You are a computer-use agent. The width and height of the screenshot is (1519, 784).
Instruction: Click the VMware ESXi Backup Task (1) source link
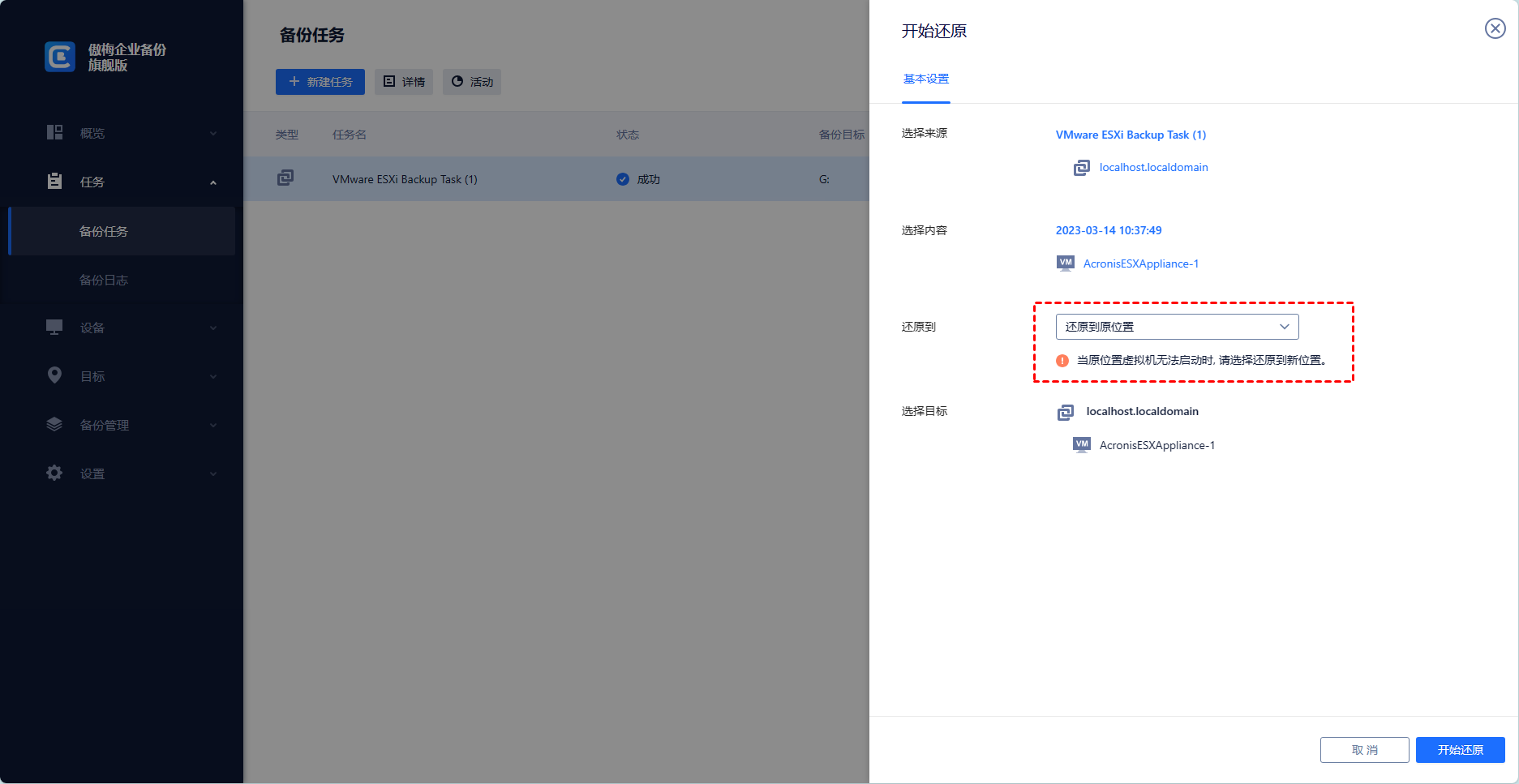(x=1131, y=135)
